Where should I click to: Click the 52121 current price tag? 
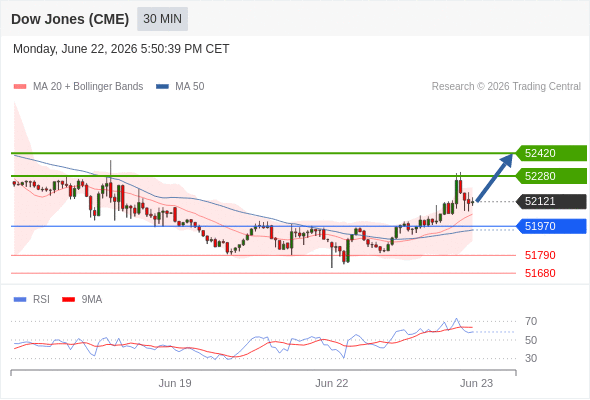coord(551,201)
